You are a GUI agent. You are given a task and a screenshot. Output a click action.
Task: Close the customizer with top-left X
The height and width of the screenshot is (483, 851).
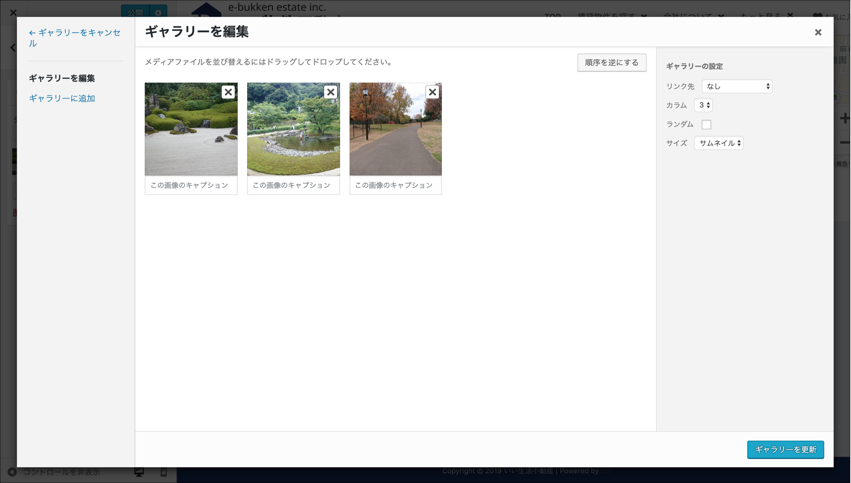point(12,12)
